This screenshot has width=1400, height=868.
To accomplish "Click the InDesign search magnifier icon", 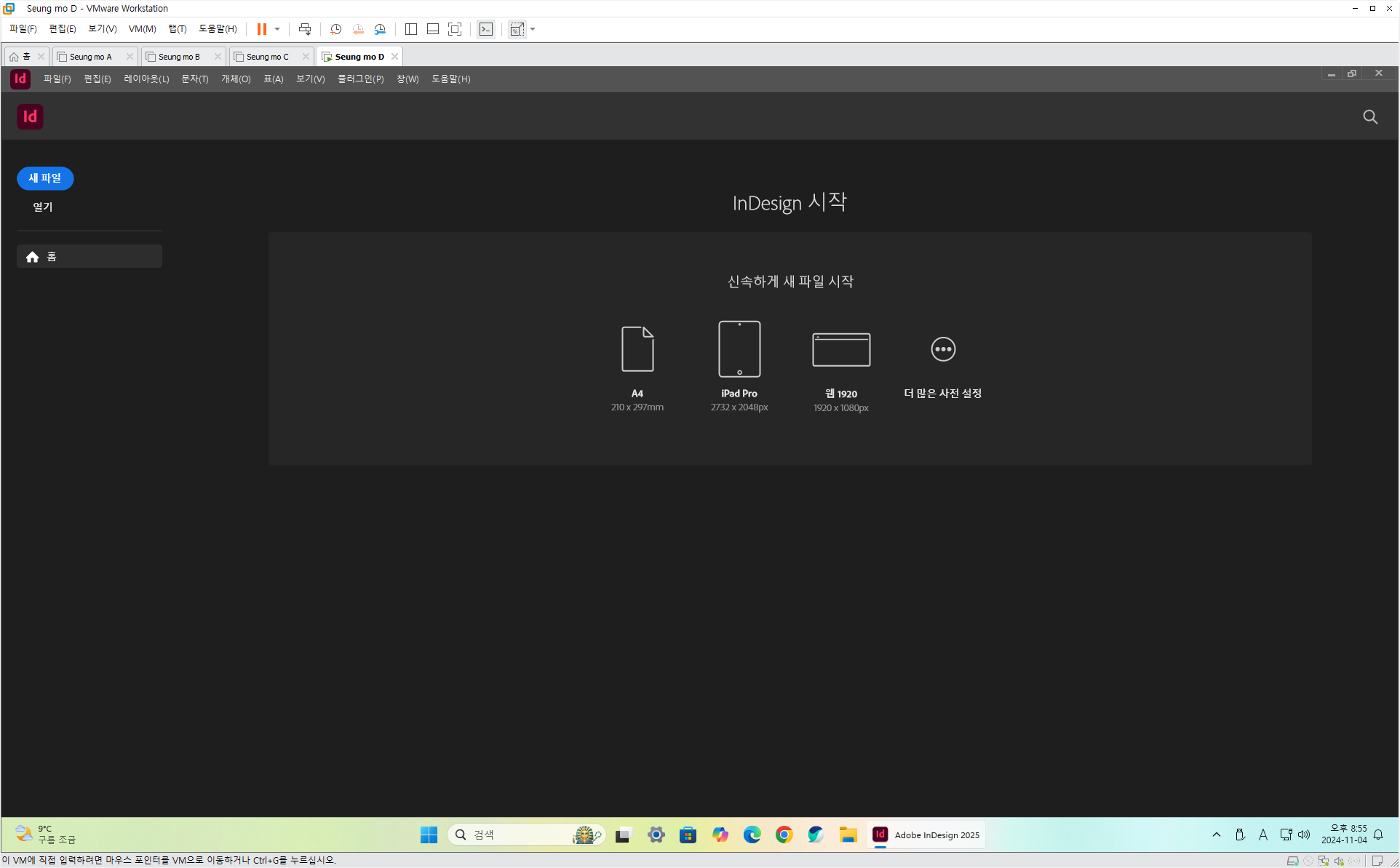I will point(1369,117).
